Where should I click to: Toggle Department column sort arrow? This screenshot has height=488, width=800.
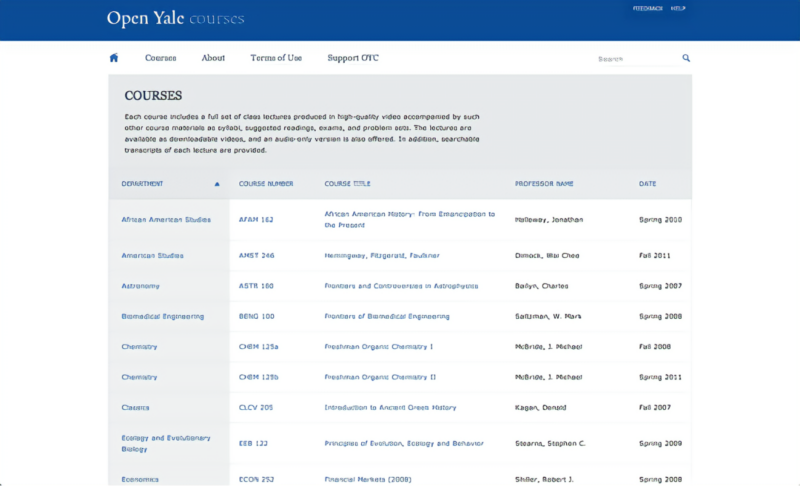point(217,184)
